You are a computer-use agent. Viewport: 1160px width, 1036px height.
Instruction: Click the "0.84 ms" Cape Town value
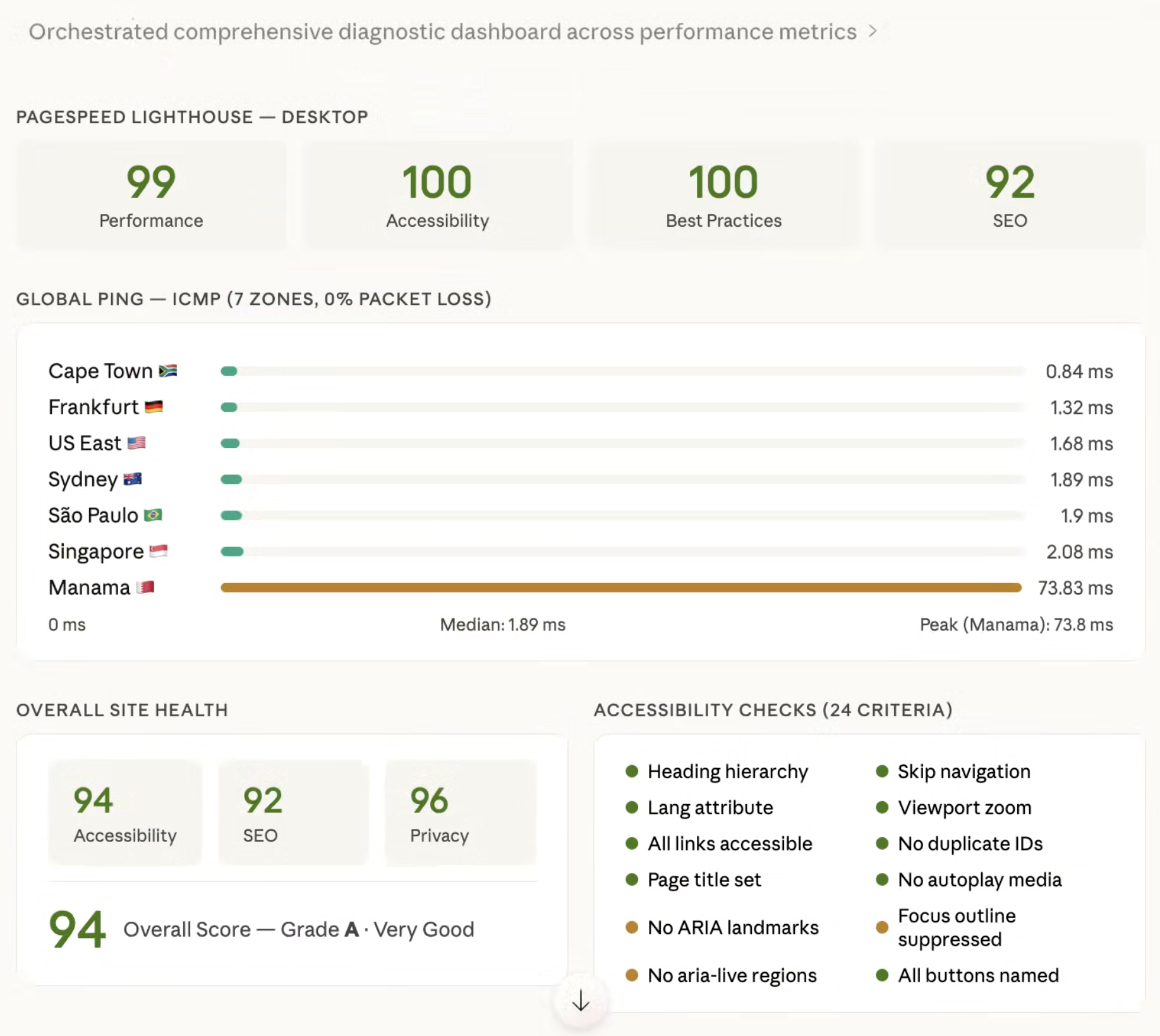coord(1079,371)
